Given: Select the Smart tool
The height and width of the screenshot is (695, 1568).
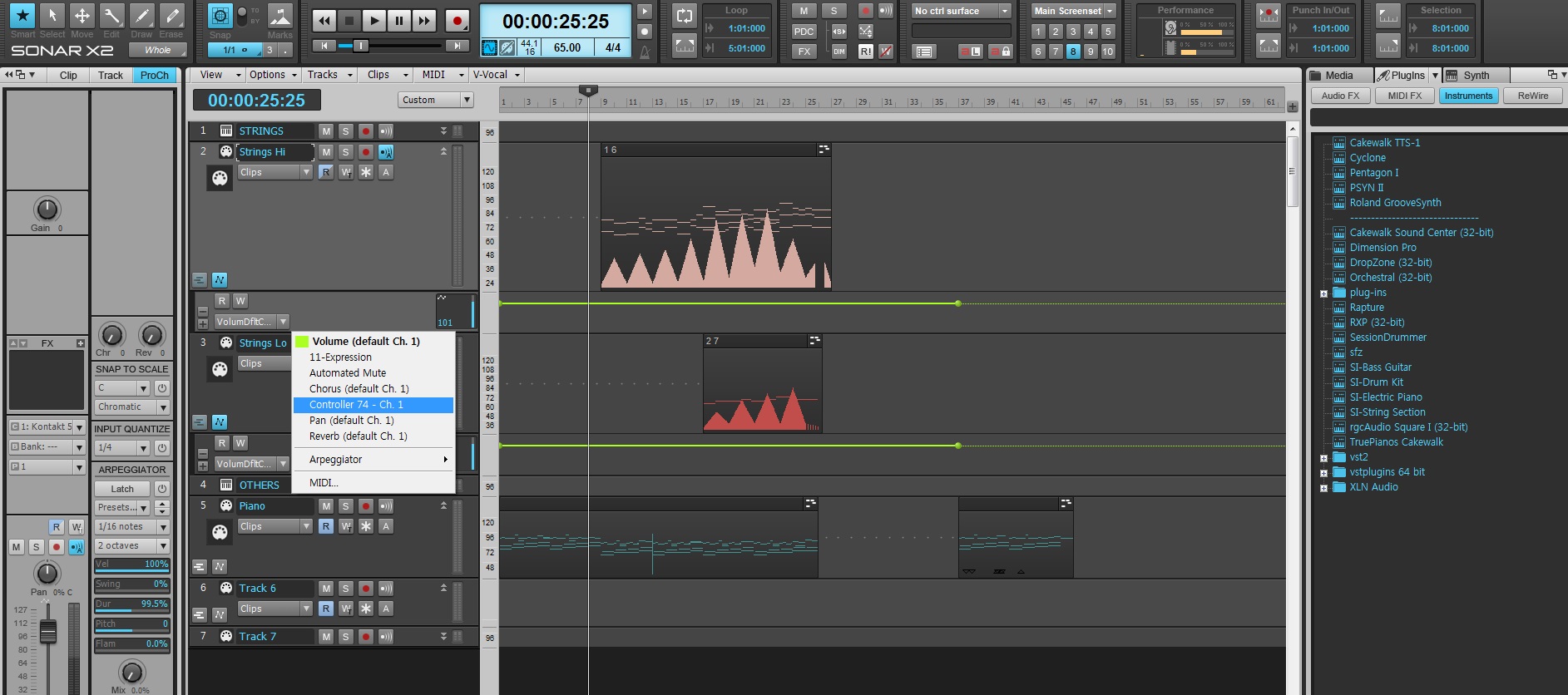Looking at the screenshot, I should [22, 15].
